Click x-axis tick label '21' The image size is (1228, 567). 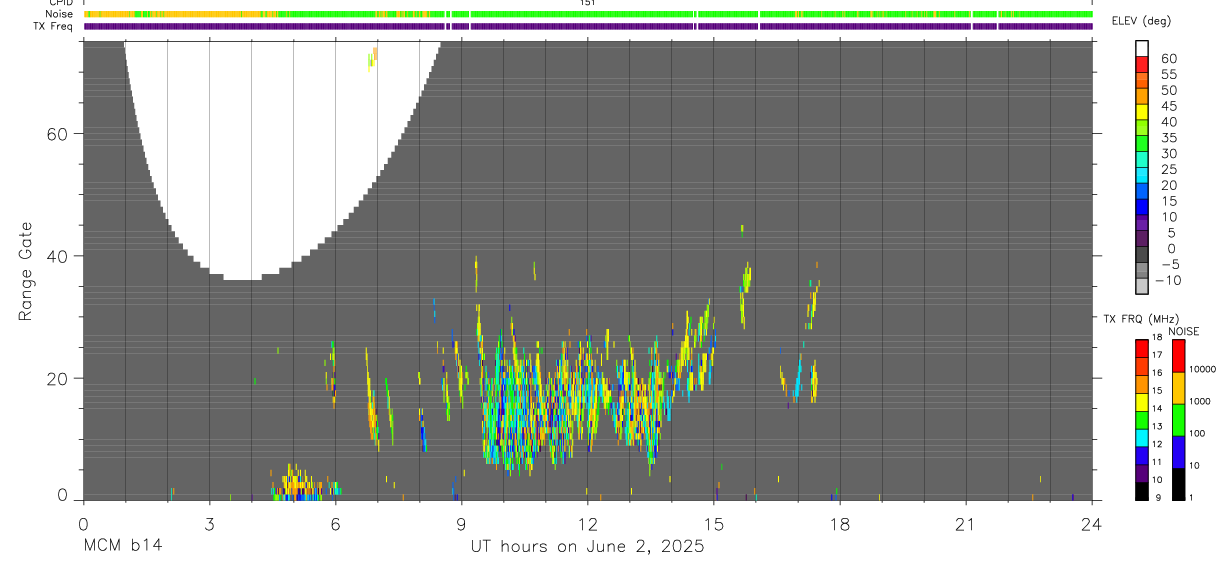click(x=966, y=525)
